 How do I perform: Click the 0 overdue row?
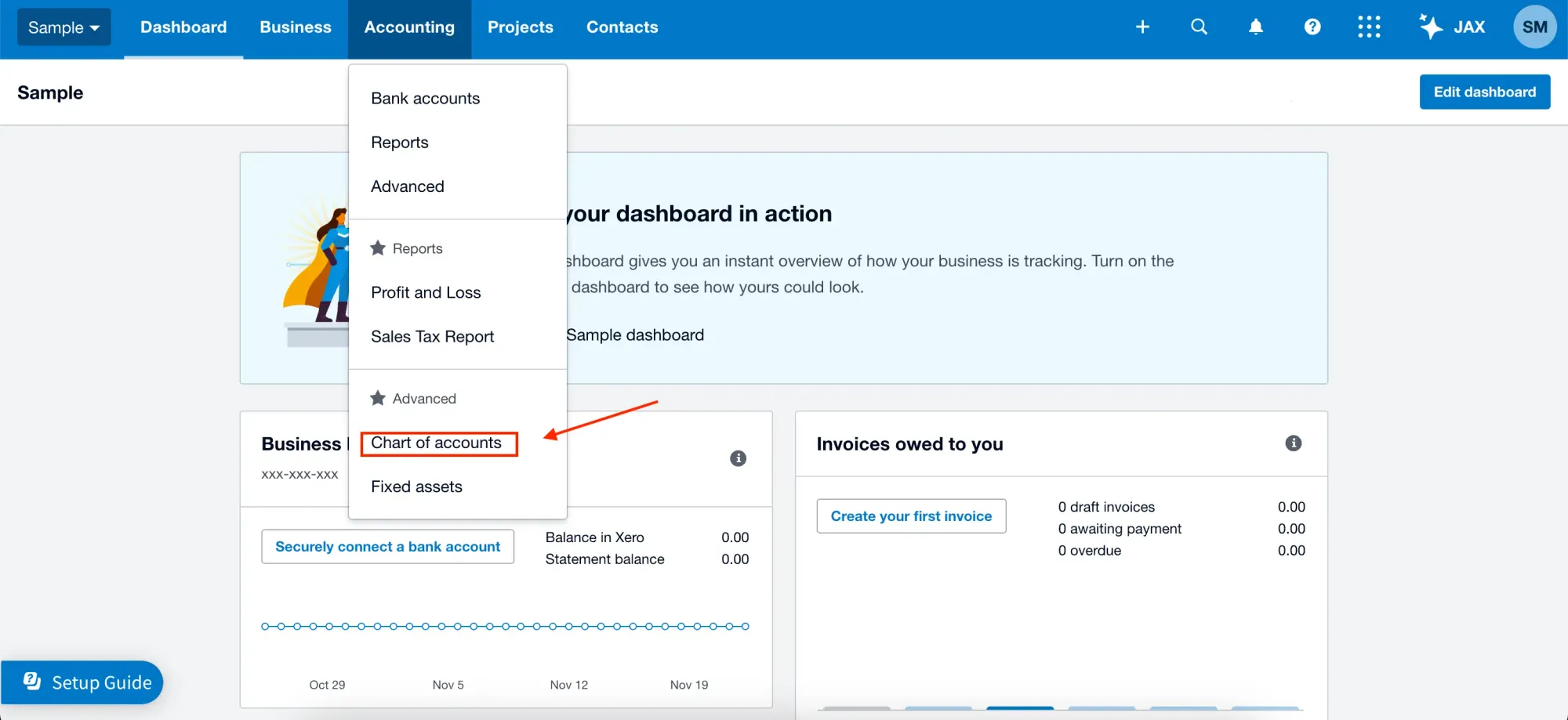coord(1181,551)
